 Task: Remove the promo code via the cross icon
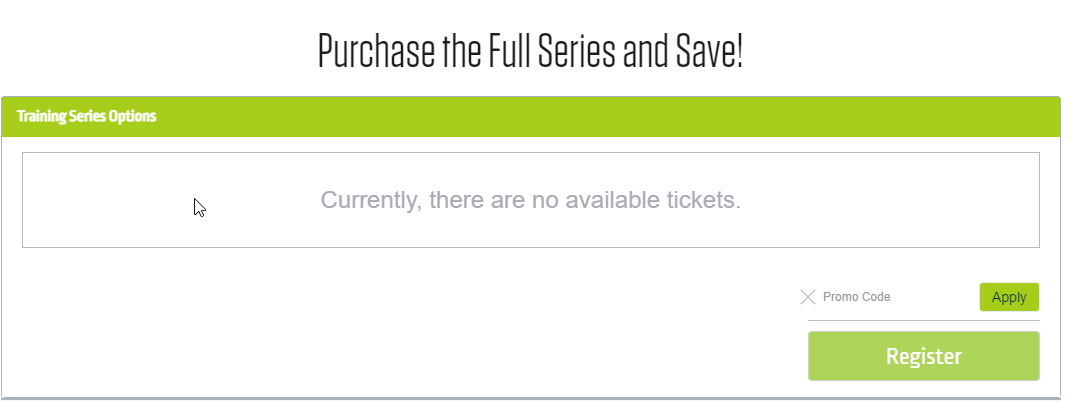click(x=808, y=297)
